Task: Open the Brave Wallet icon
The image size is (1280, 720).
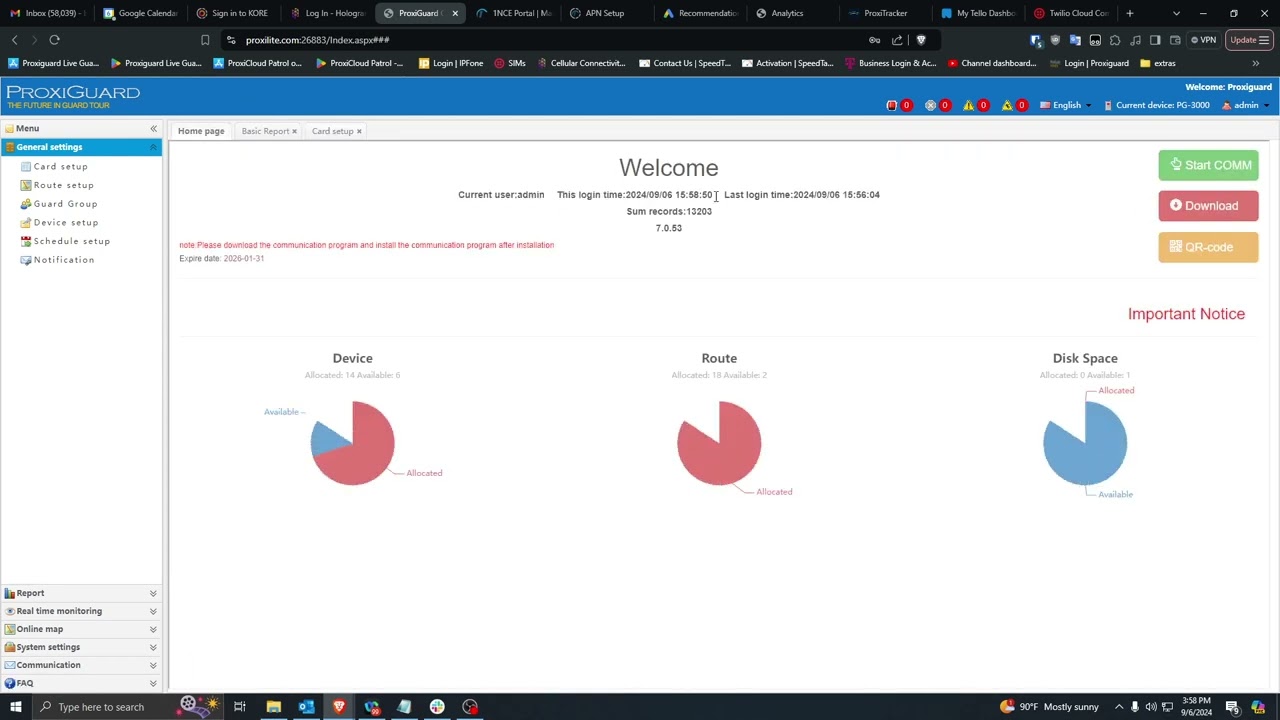Action: point(1175,40)
